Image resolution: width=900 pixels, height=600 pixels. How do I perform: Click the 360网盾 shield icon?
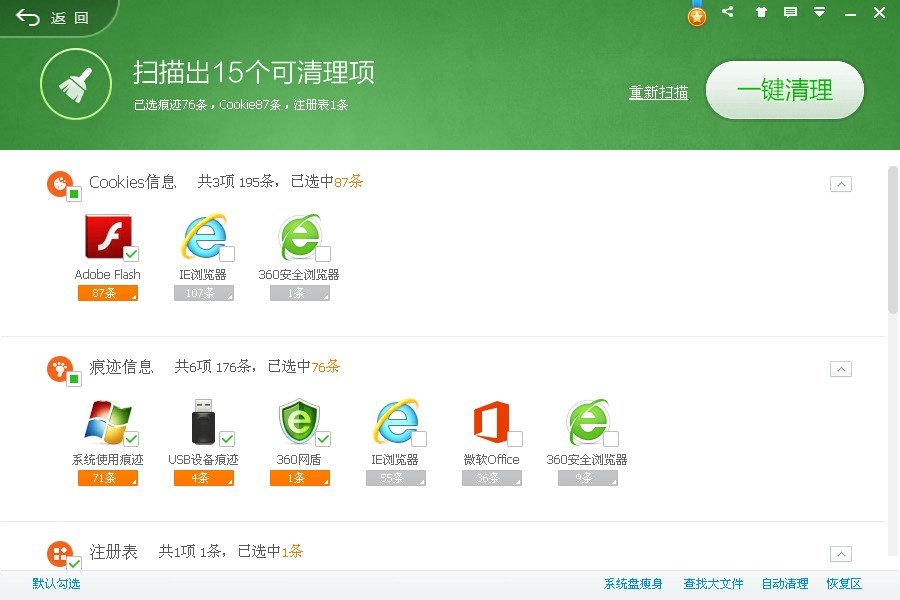[x=299, y=421]
